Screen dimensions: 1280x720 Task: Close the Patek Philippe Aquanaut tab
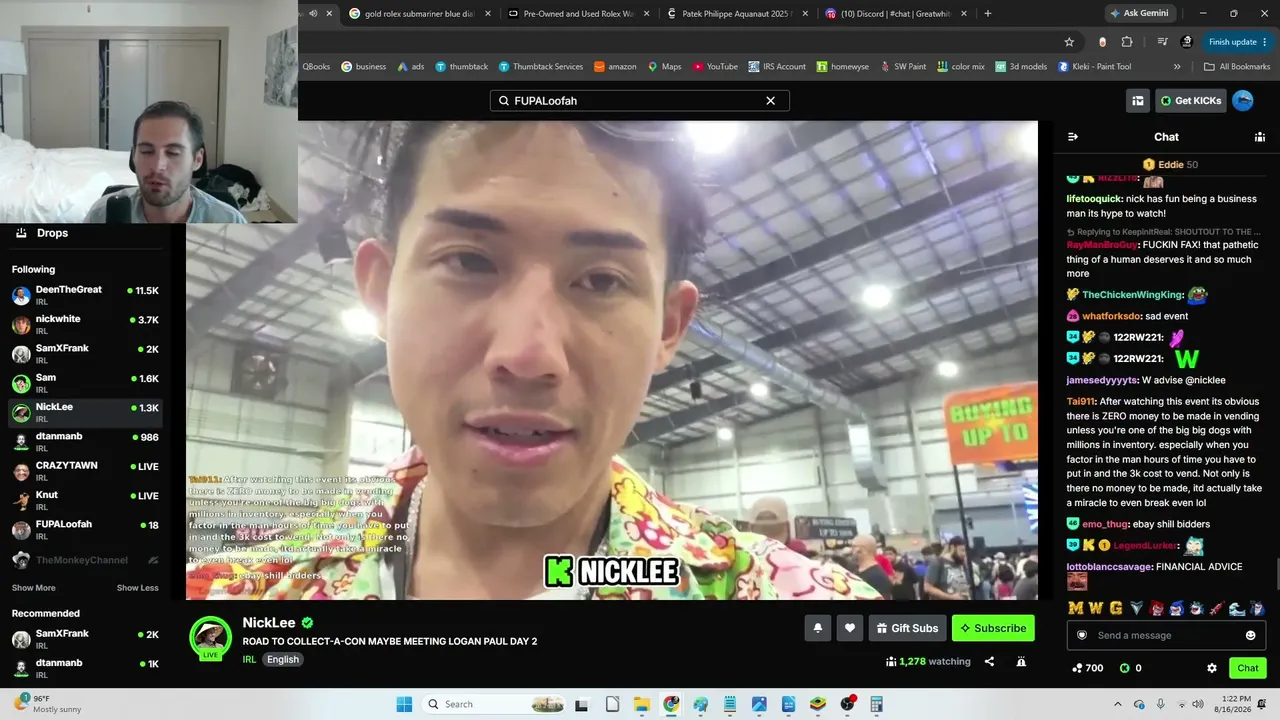pyautogui.click(x=805, y=14)
